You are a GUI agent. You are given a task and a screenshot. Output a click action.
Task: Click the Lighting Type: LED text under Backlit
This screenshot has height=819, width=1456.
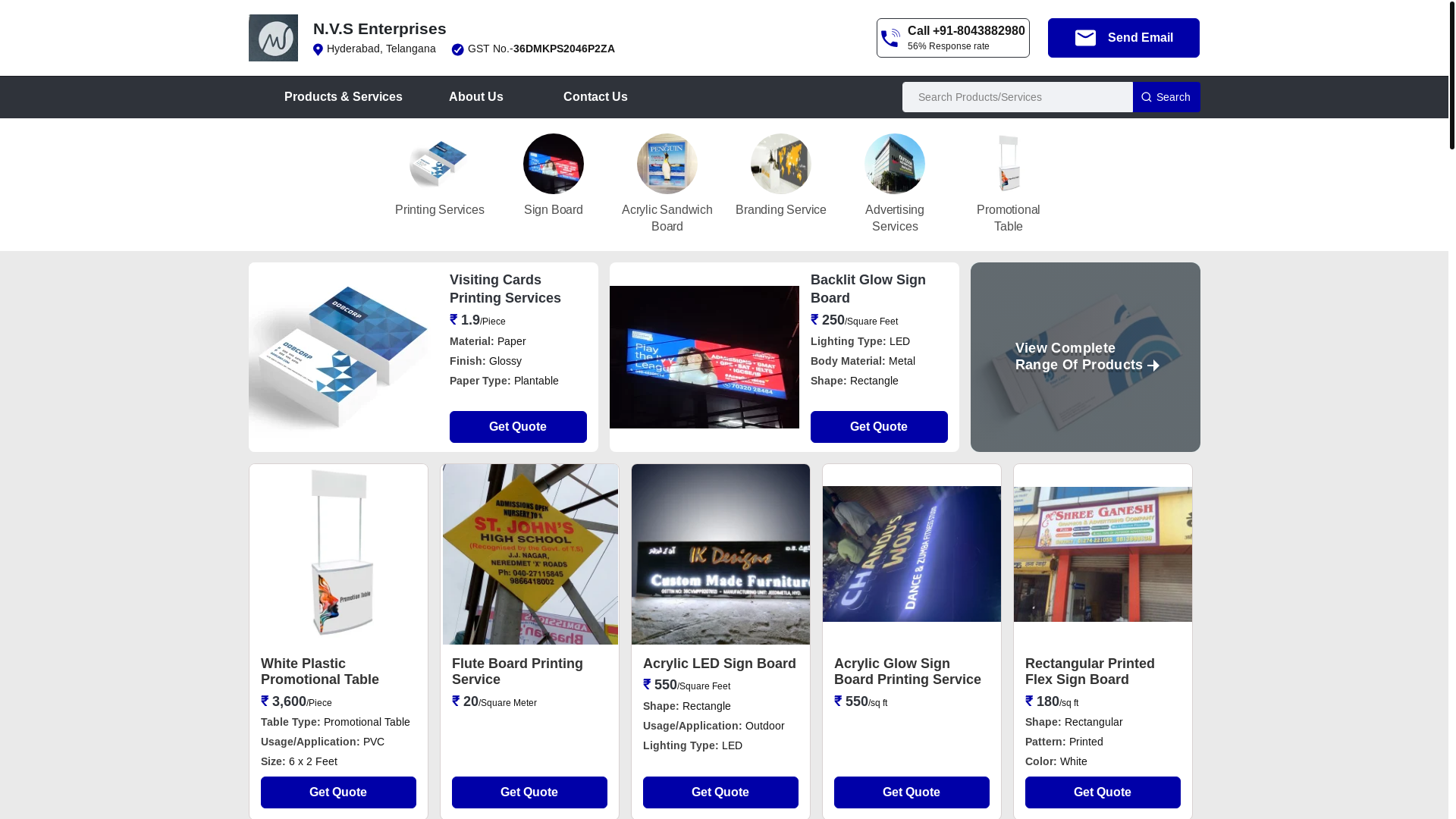(x=860, y=341)
